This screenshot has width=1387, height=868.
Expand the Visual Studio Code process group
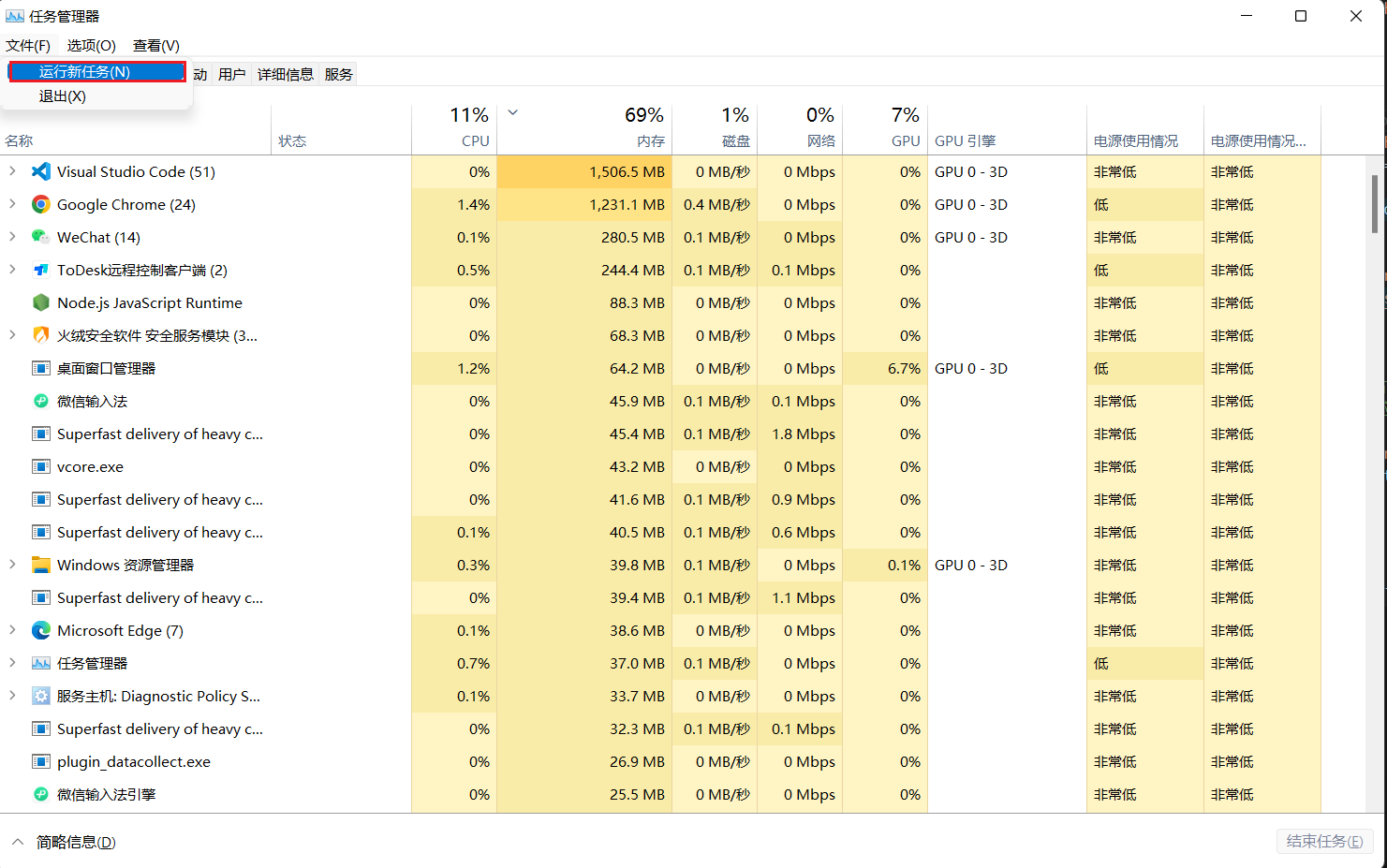(x=12, y=171)
